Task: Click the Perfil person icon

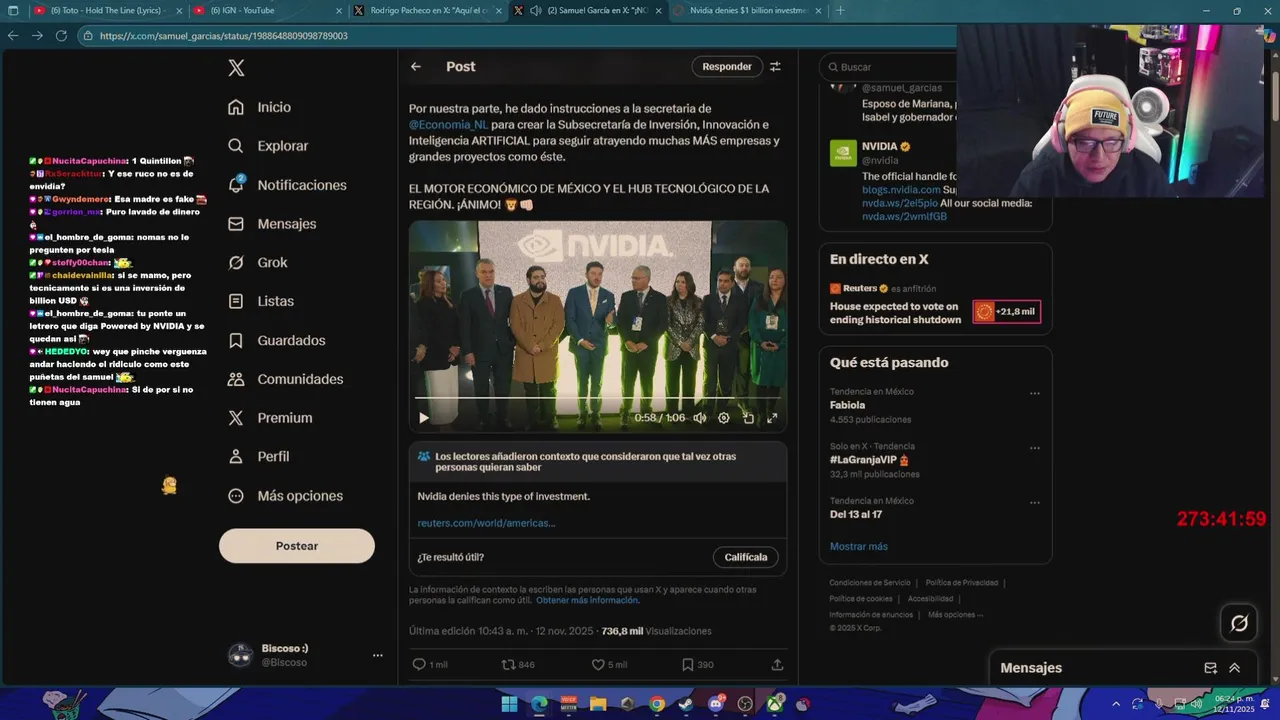Action: (236, 456)
